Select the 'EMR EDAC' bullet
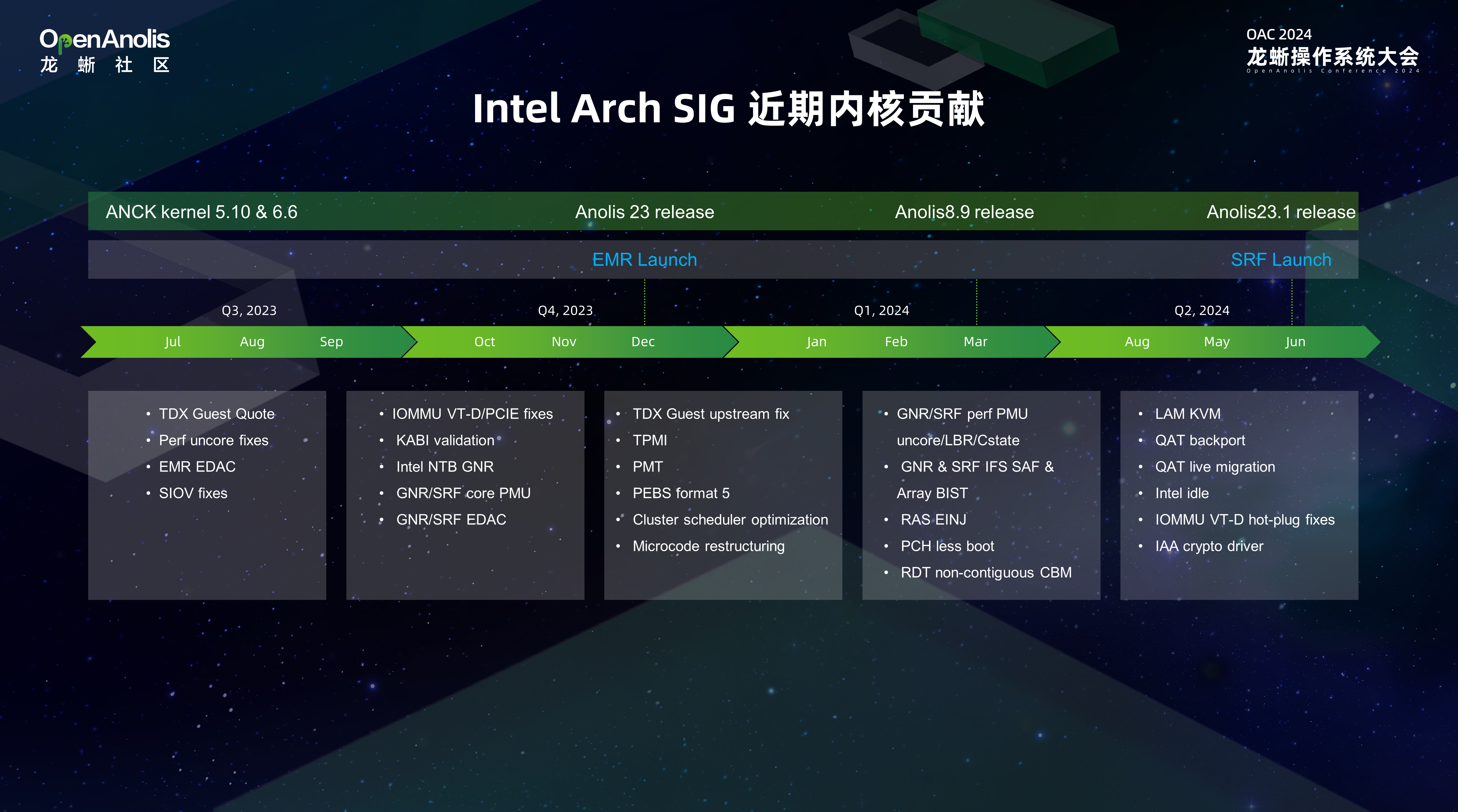The width and height of the screenshot is (1458, 812). click(x=197, y=467)
